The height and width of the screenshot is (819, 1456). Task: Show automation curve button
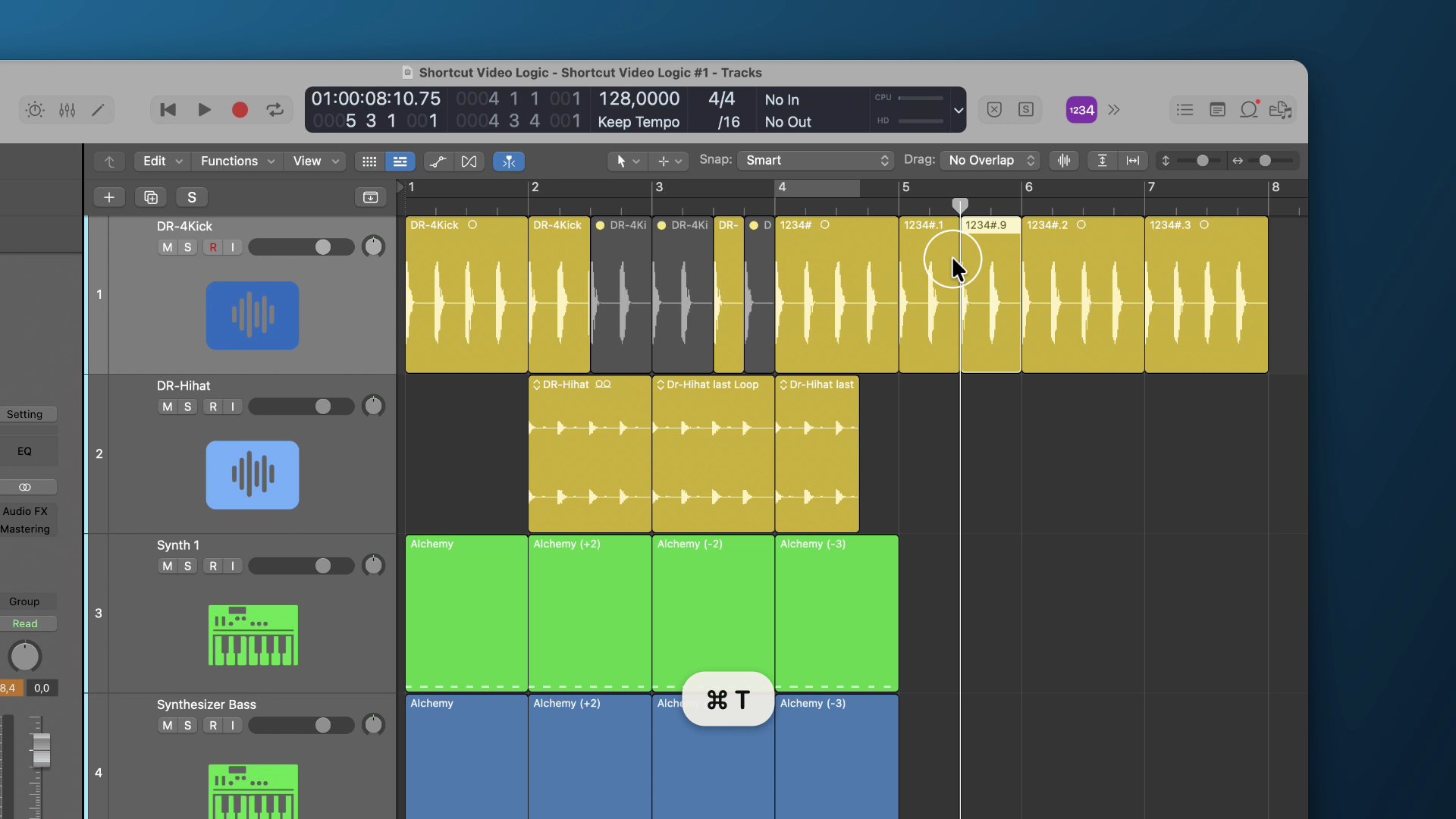click(x=438, y=162)
